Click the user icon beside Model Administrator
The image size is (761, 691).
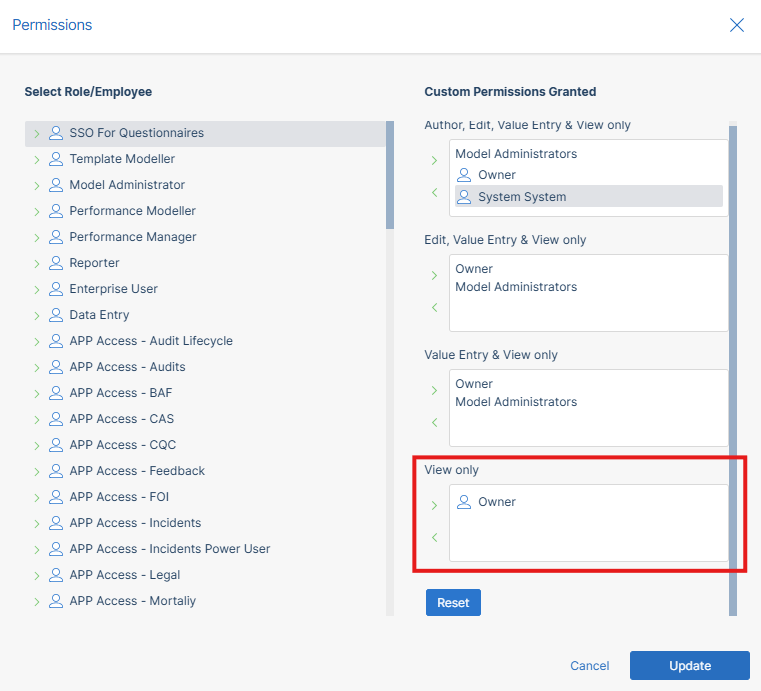point(56,185)
